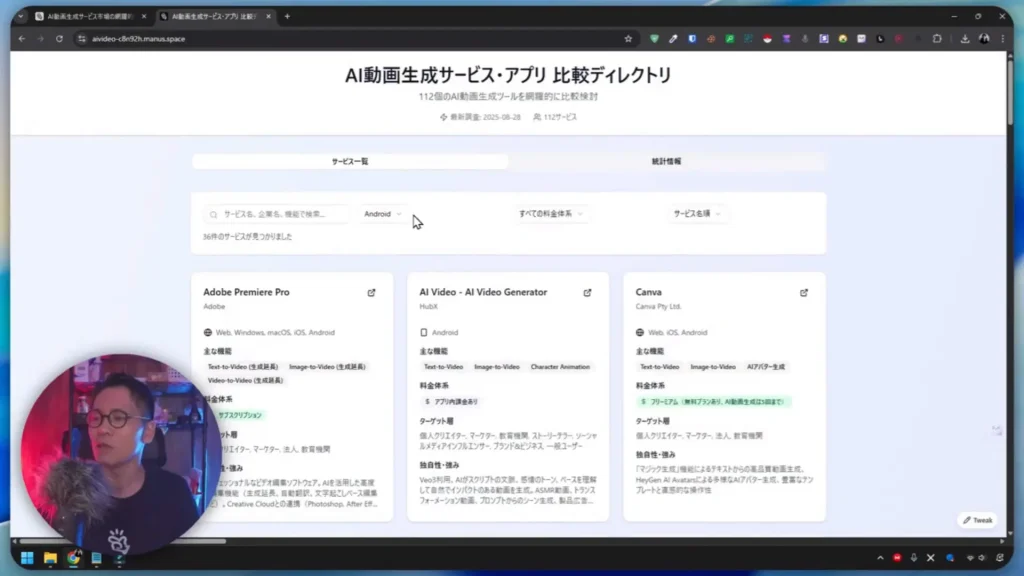
Task: Click the red-and-white ball extension icon
Action: (x=767, y=39)
